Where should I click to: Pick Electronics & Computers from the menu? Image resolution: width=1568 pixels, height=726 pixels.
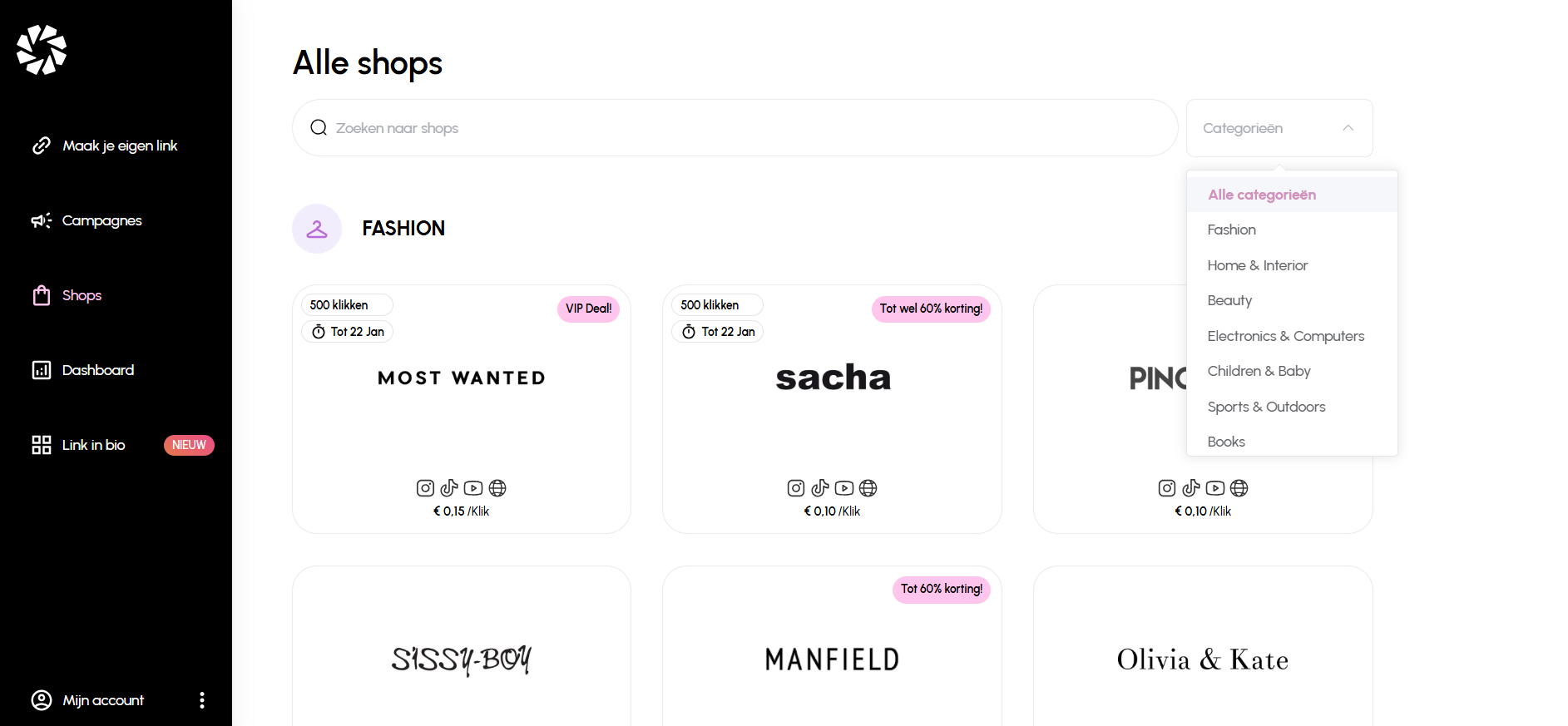[1286, 336]
